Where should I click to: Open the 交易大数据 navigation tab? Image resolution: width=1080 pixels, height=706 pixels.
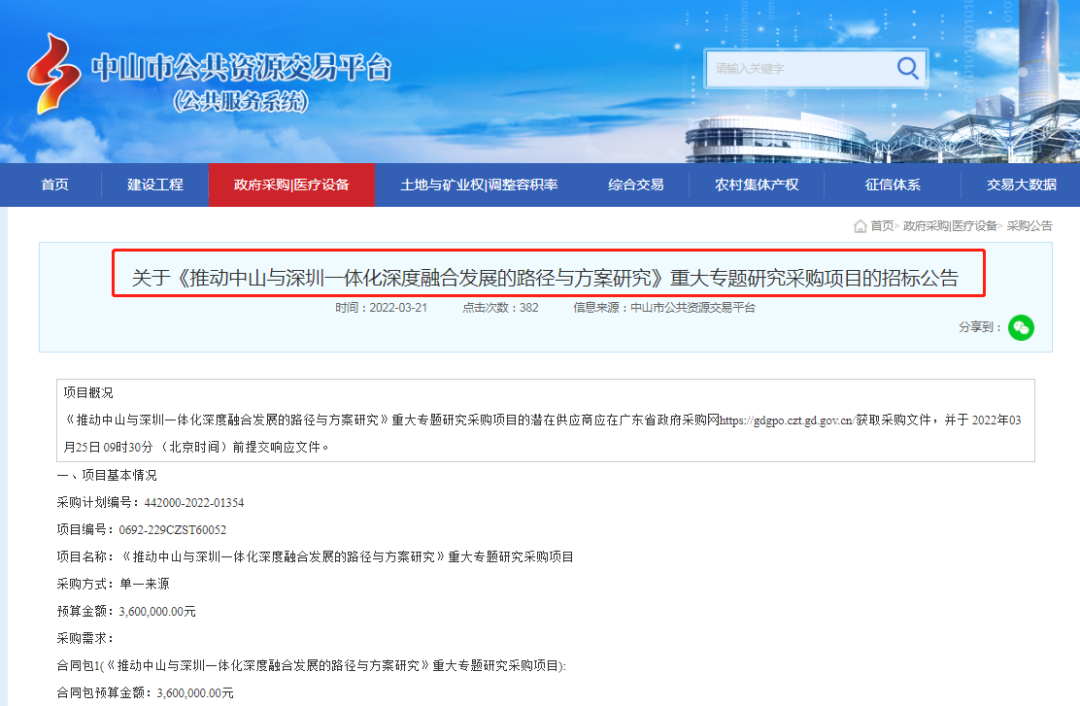[x=1021, y=185]
